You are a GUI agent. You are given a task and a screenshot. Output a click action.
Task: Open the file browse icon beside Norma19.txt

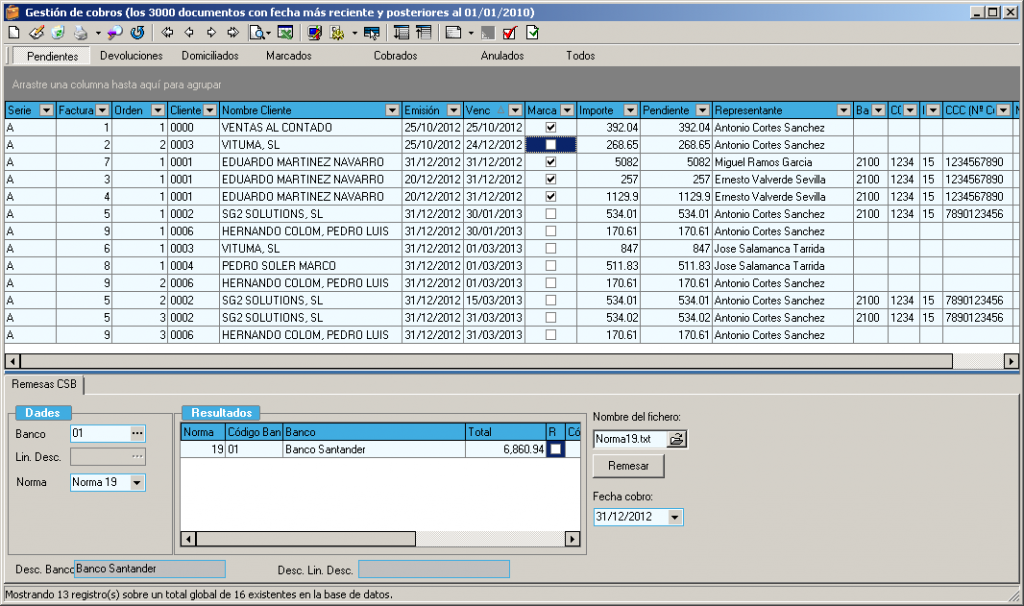click(677, 439)
